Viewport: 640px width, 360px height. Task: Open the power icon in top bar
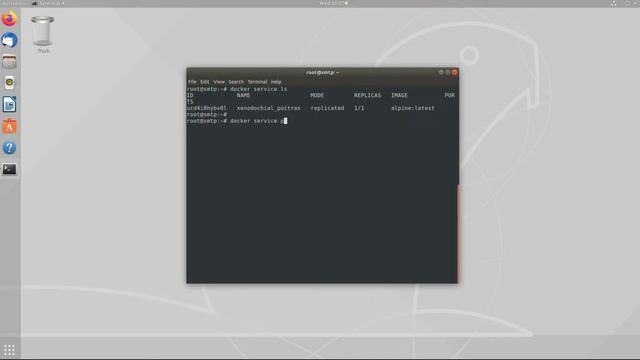[627, 3]
